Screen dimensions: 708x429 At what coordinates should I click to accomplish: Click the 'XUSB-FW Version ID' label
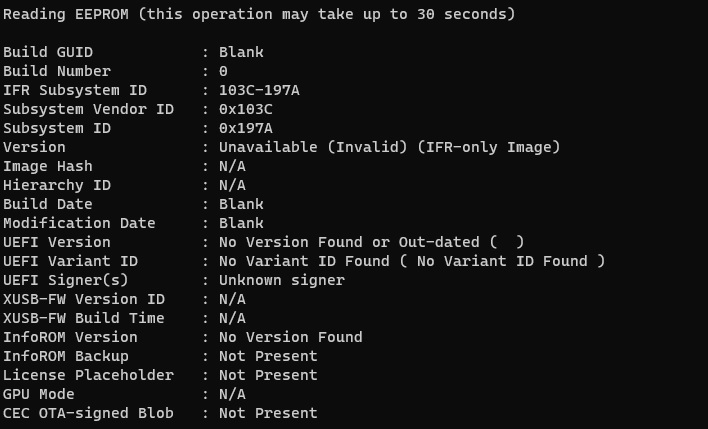[x=84, y=299]
